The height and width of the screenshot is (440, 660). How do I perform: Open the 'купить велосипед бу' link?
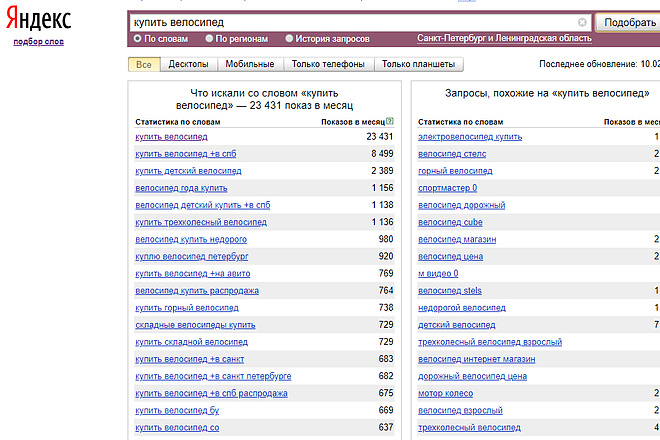click(177, 411)
